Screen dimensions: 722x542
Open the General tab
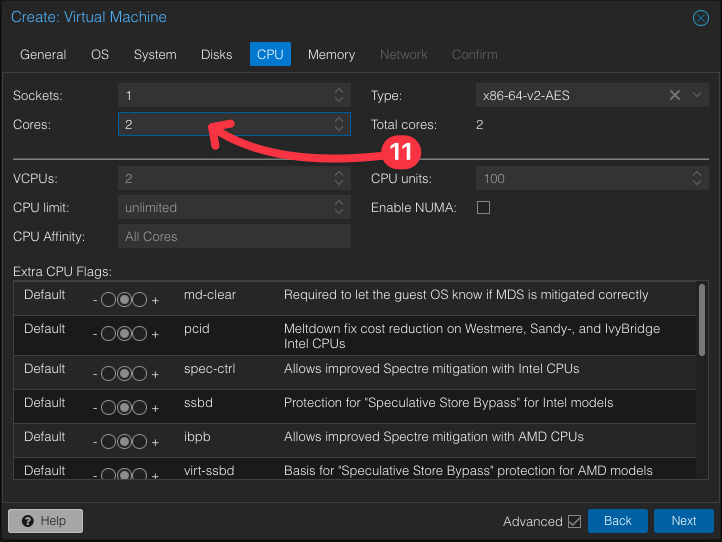point(43,54)
